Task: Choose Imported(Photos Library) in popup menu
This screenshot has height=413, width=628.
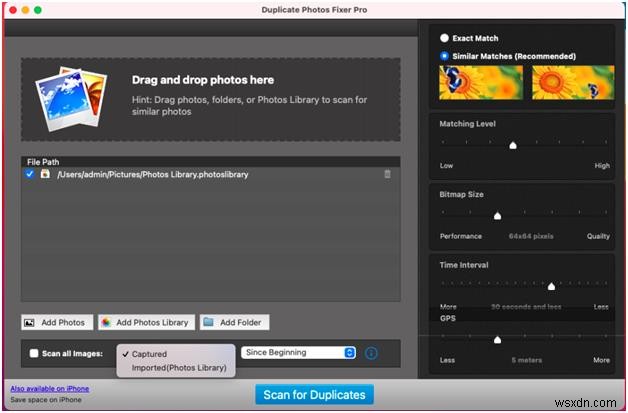Action: tap(179, 368)
